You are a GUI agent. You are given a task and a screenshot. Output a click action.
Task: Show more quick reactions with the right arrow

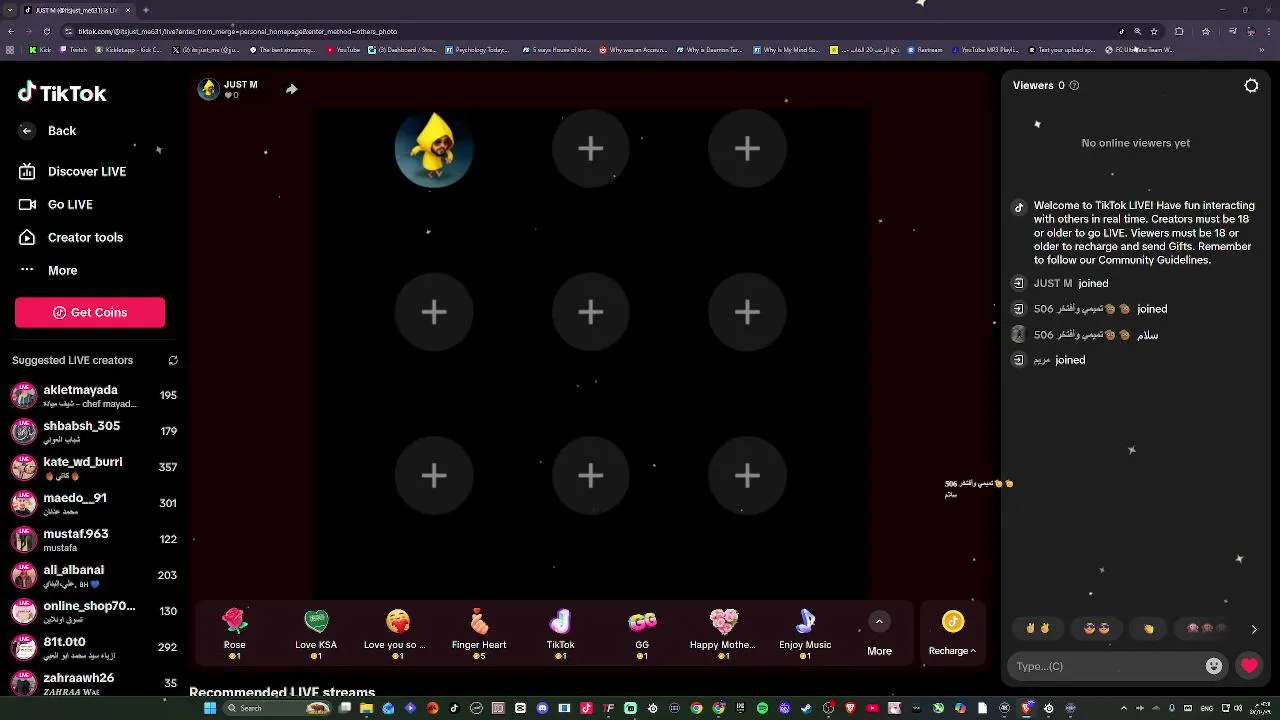click(x=1254, y=630)
